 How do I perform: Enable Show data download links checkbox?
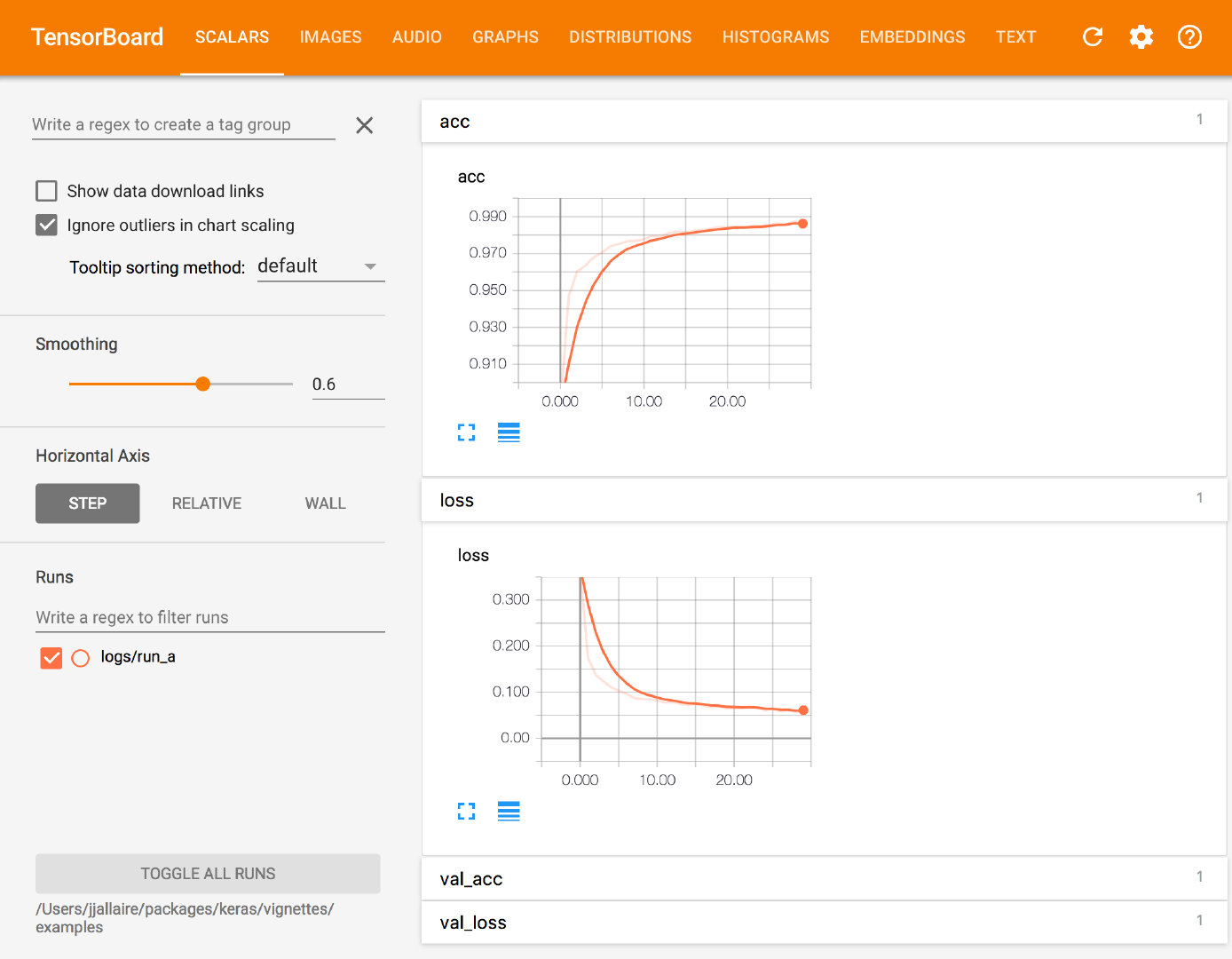(46, 191)
